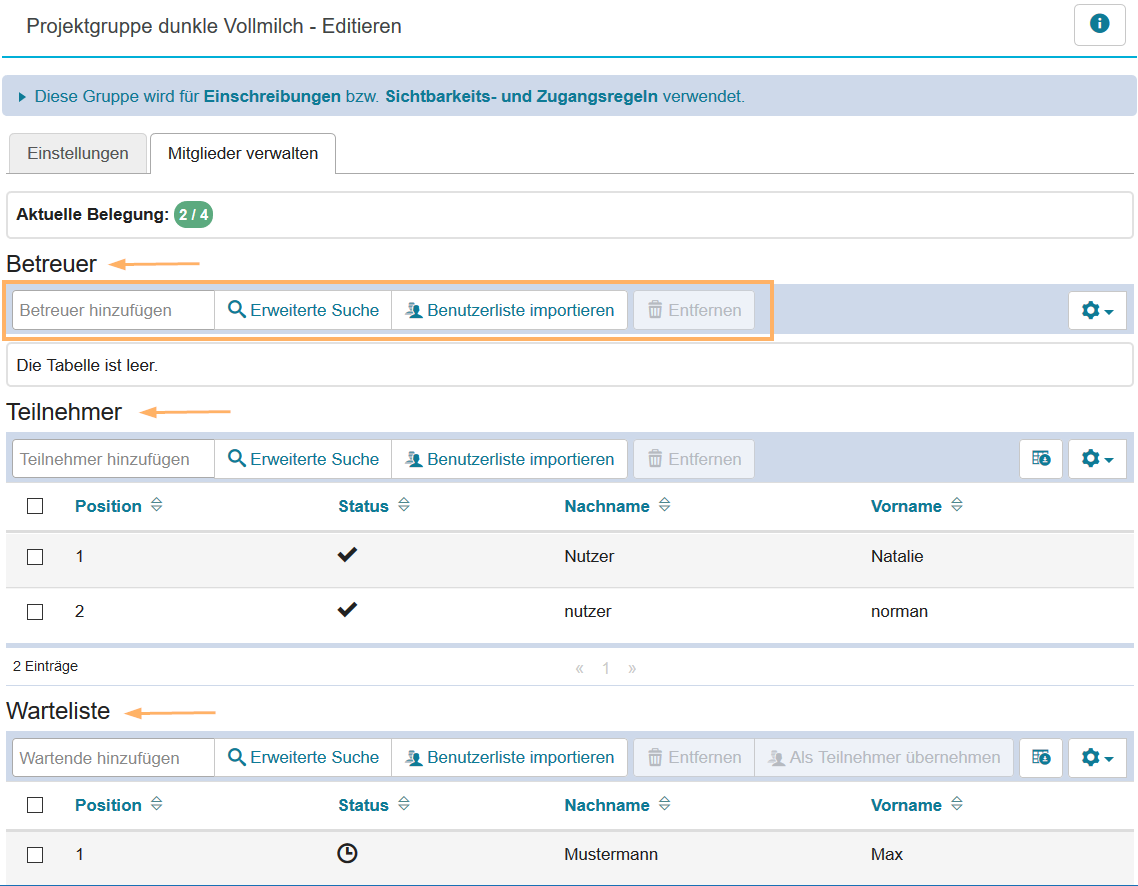This screenshot has height=886, width=1138.
Task: Open the Mitglieder verwalten tab
Action: click(x=243, y=154)
